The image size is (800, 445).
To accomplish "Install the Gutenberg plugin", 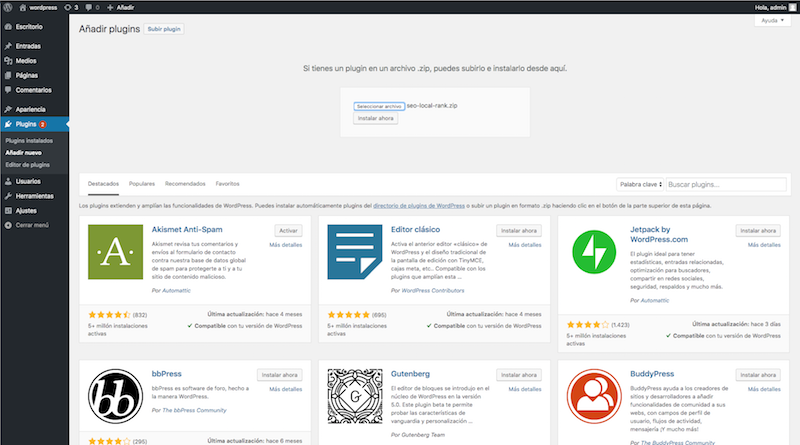I will (x=519, y=375).
